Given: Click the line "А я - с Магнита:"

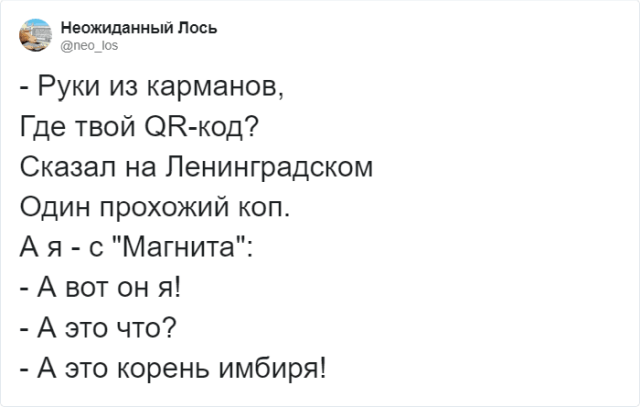Looking at the screenshot, I should click(x=136, y=248).
